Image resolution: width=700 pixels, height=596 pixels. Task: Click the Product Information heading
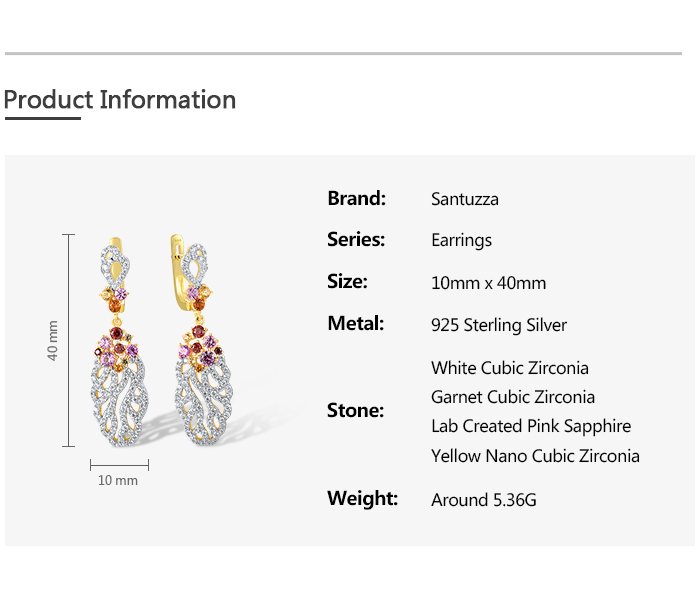120,100
